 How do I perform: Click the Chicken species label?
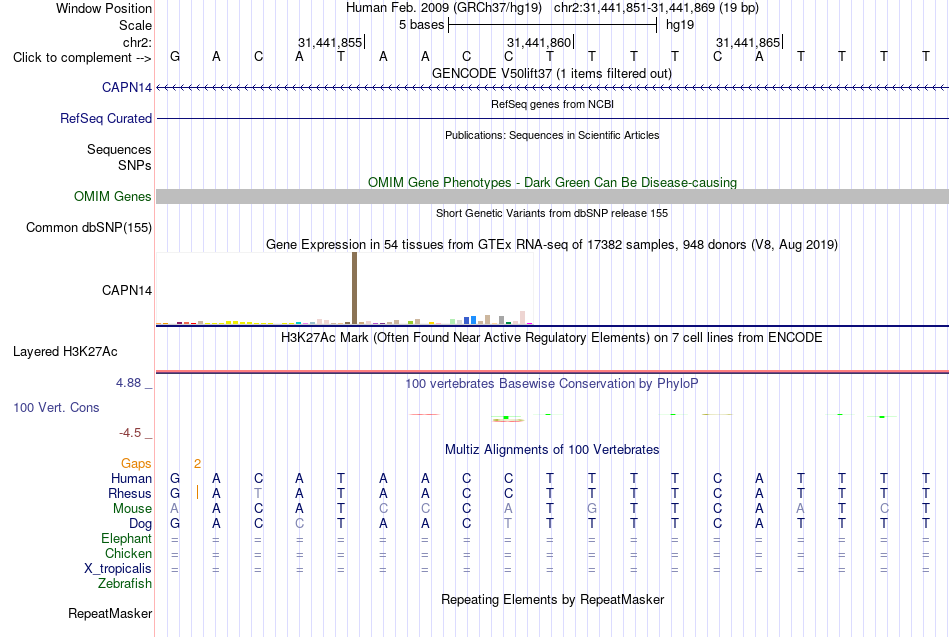(128, 553)
